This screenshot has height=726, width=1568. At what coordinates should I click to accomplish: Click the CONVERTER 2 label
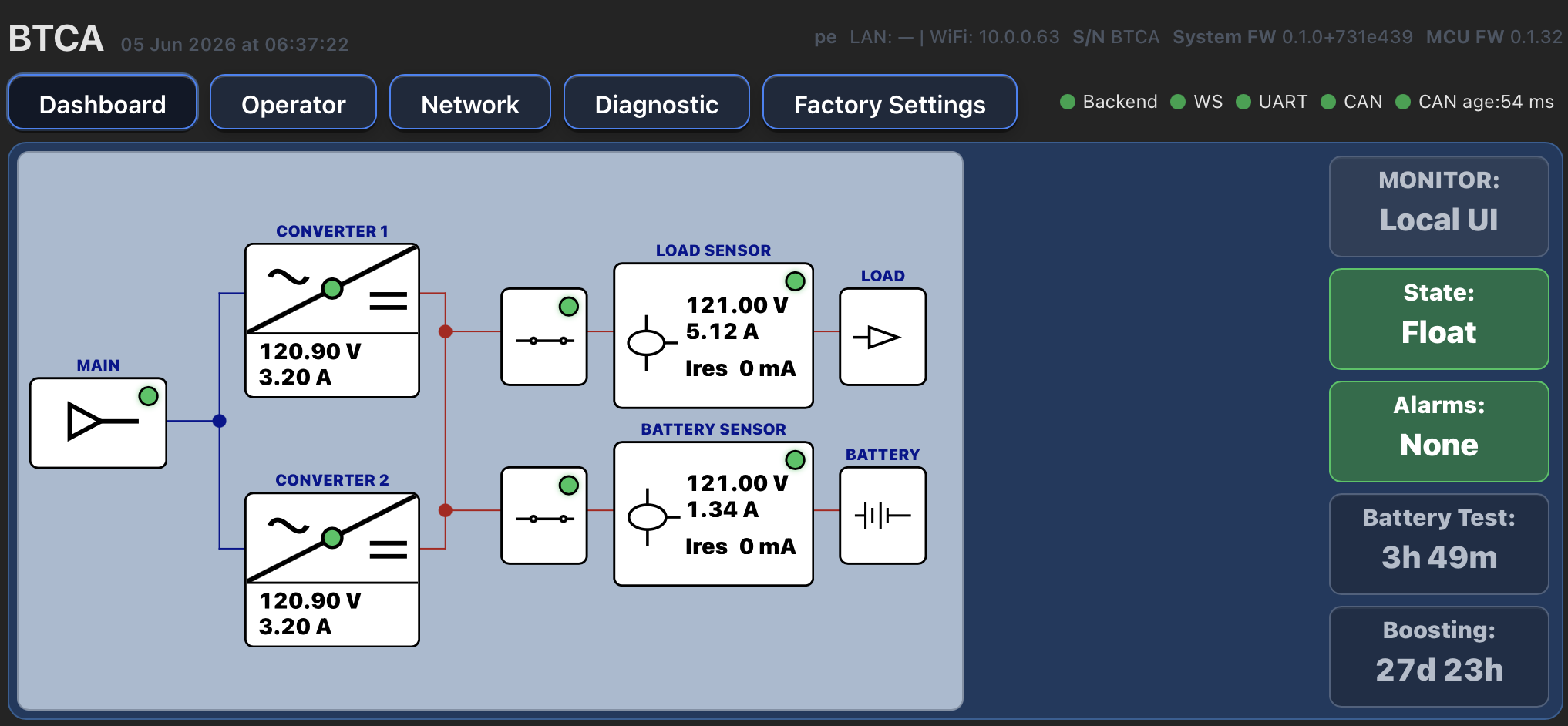pyautogui.click(x=332, y=480)
